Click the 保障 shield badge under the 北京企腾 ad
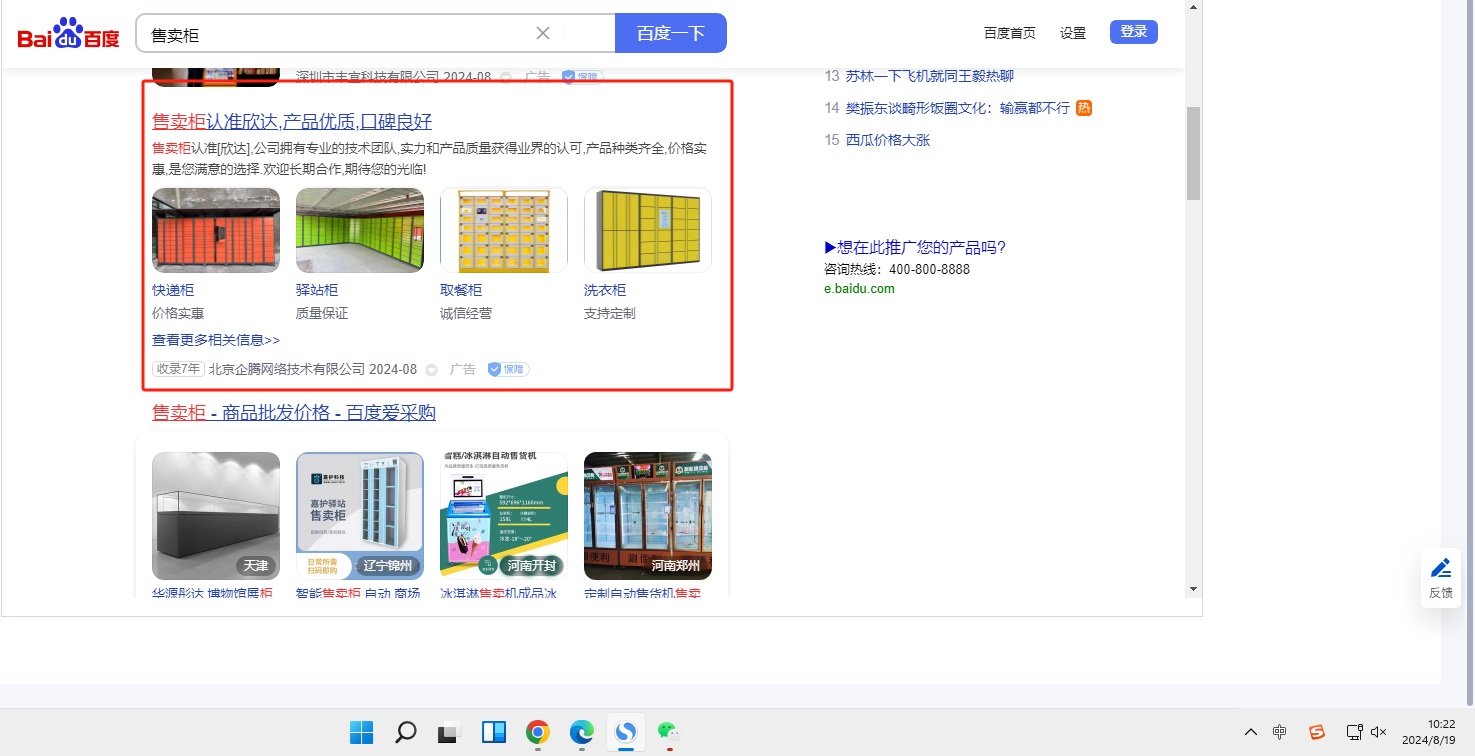Viewport: 1475px width, 756px height. click(x=509, y=369)
